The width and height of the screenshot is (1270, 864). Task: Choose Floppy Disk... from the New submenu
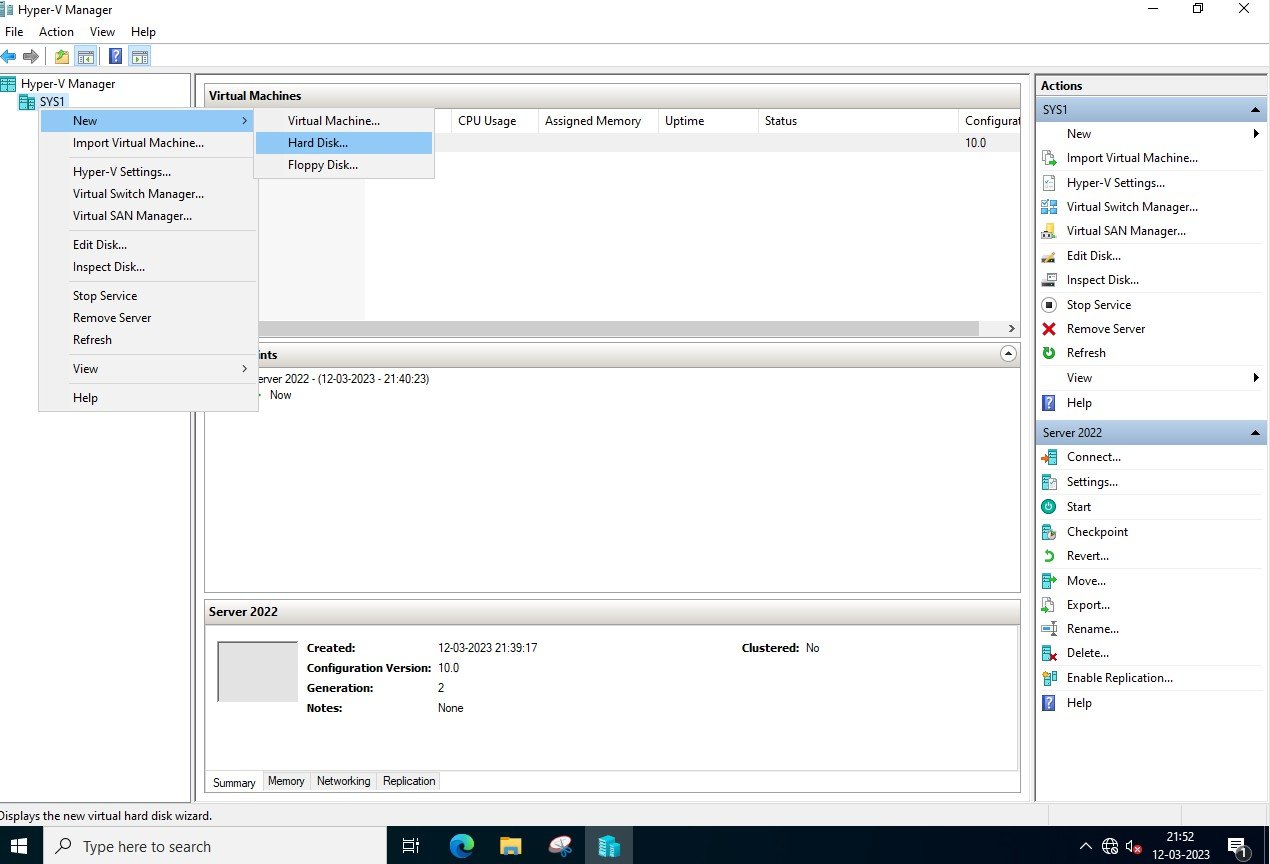click(x=344, y=165)
